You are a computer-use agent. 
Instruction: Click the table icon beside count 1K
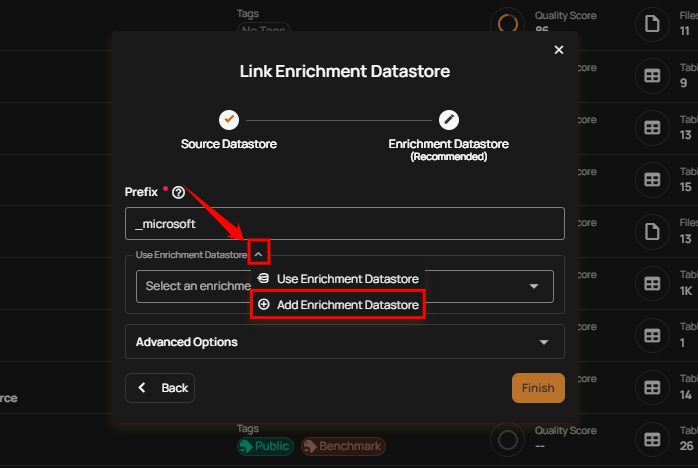coord(652,284)
